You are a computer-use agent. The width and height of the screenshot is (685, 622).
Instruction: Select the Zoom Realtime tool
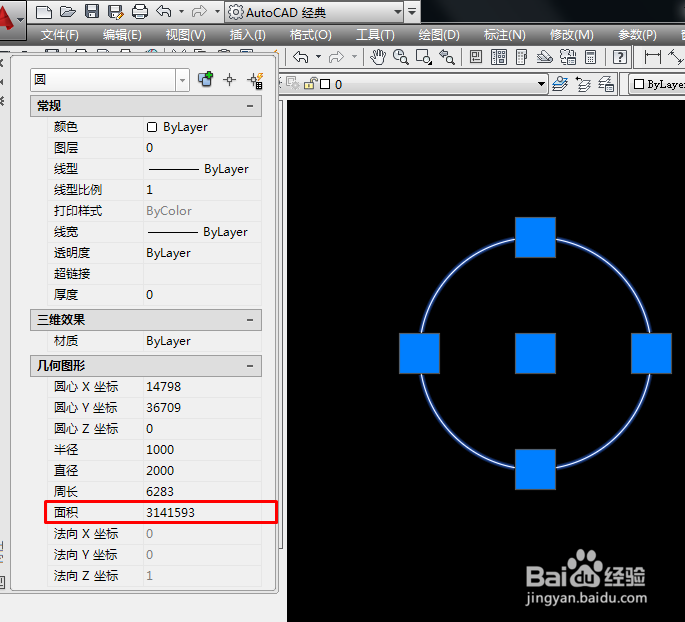click(x=401, y=57)
